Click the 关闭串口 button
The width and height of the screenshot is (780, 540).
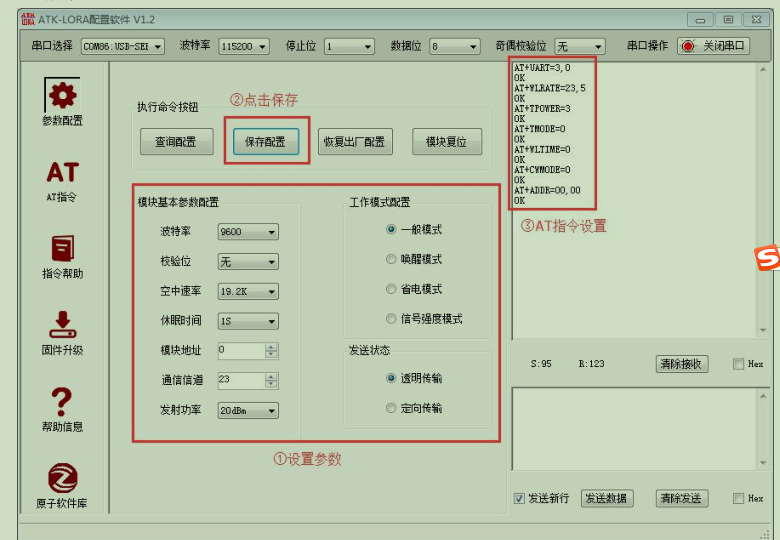coord(713,46)
